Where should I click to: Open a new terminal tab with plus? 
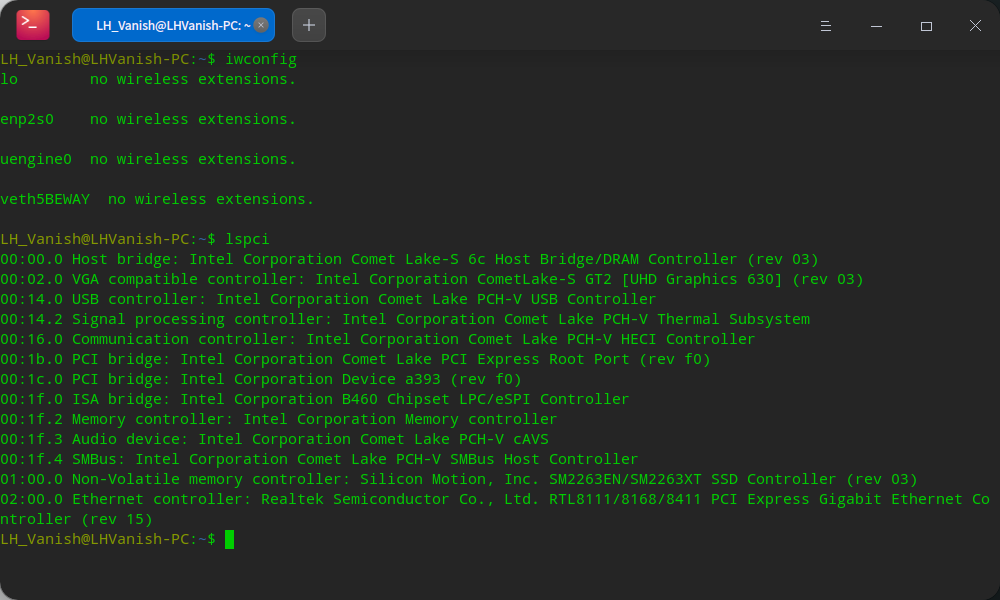308,25
